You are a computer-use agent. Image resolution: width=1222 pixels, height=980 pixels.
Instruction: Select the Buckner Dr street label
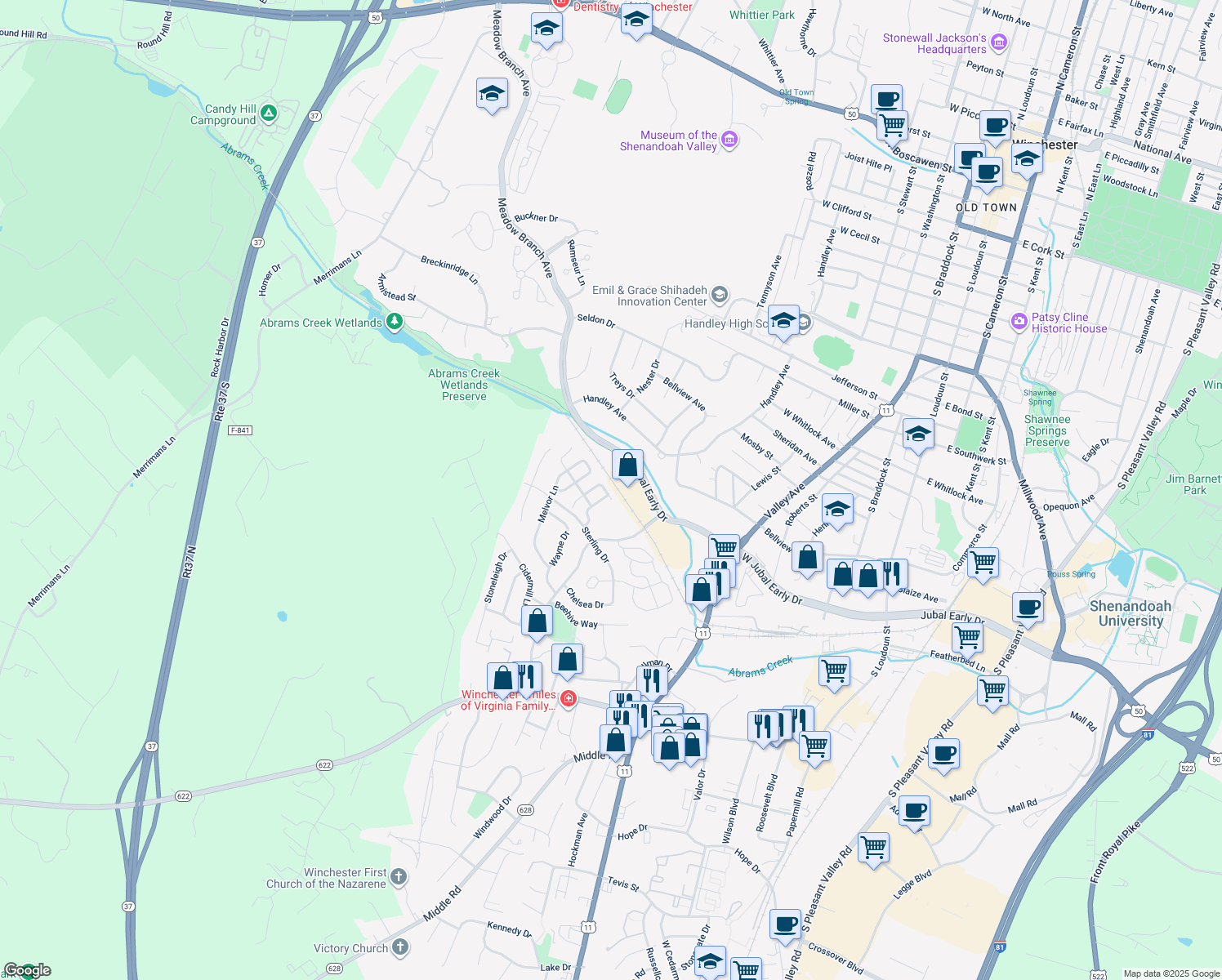536,217
